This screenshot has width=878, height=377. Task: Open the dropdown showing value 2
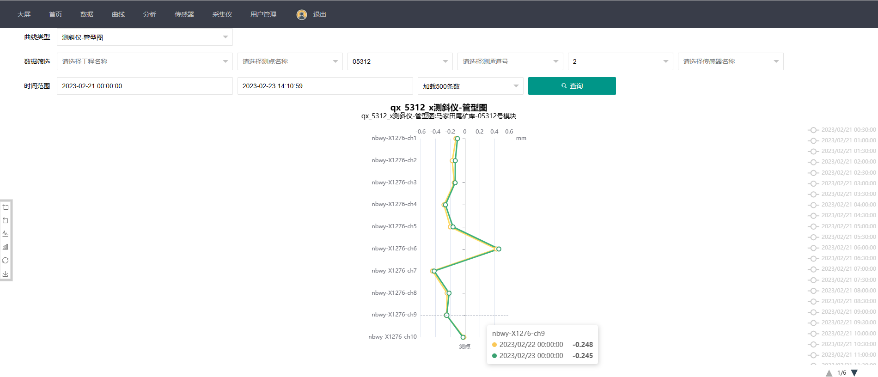click(x=620, y=61)
